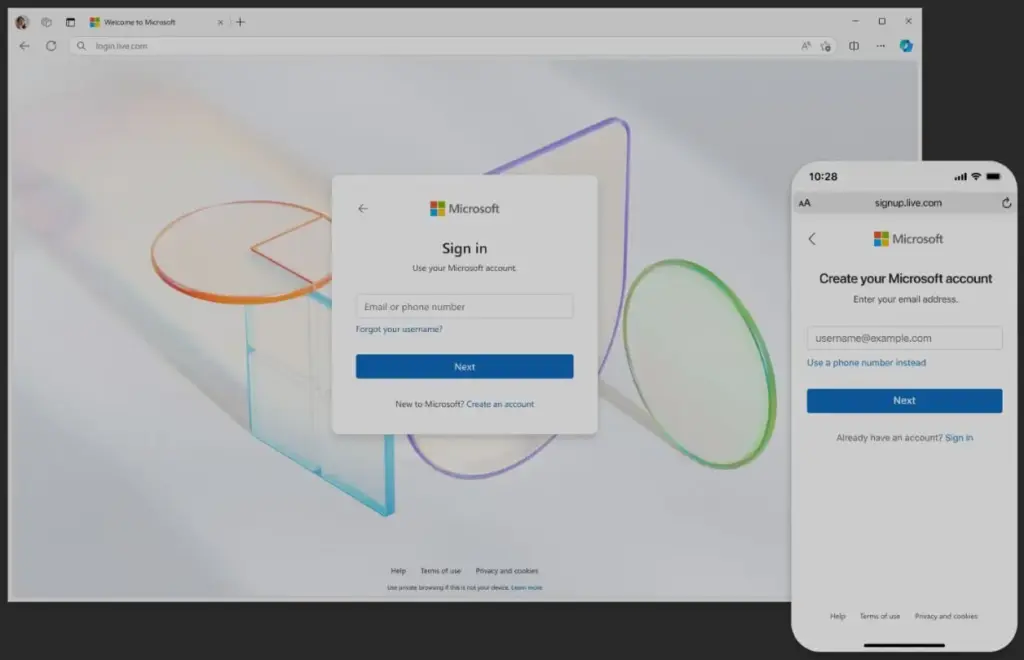Tap the username@example.com email field
Viewport: 1024px width, 660px height.
point(904,338)
